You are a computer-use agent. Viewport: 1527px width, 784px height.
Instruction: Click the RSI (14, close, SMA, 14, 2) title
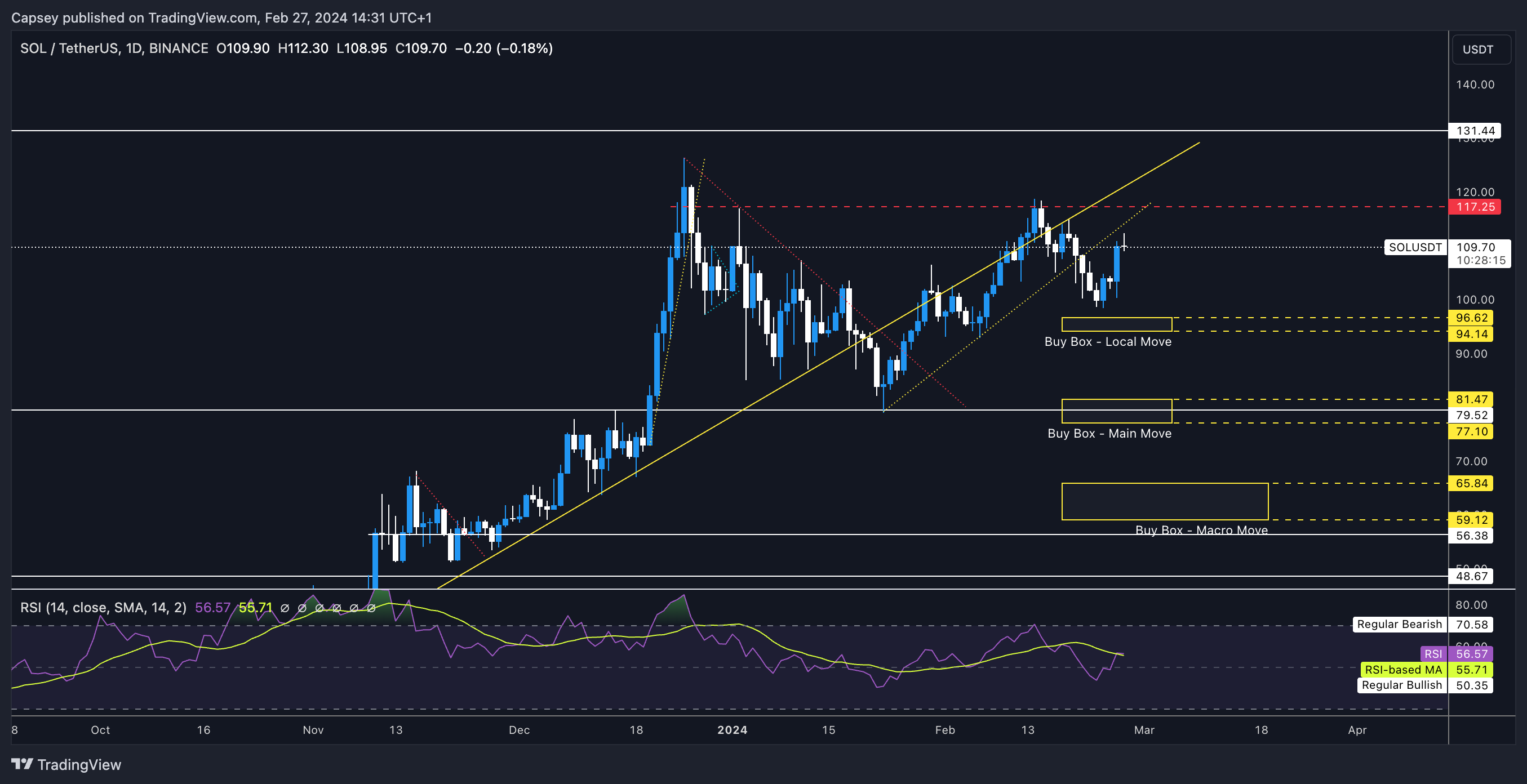point(103,608)
